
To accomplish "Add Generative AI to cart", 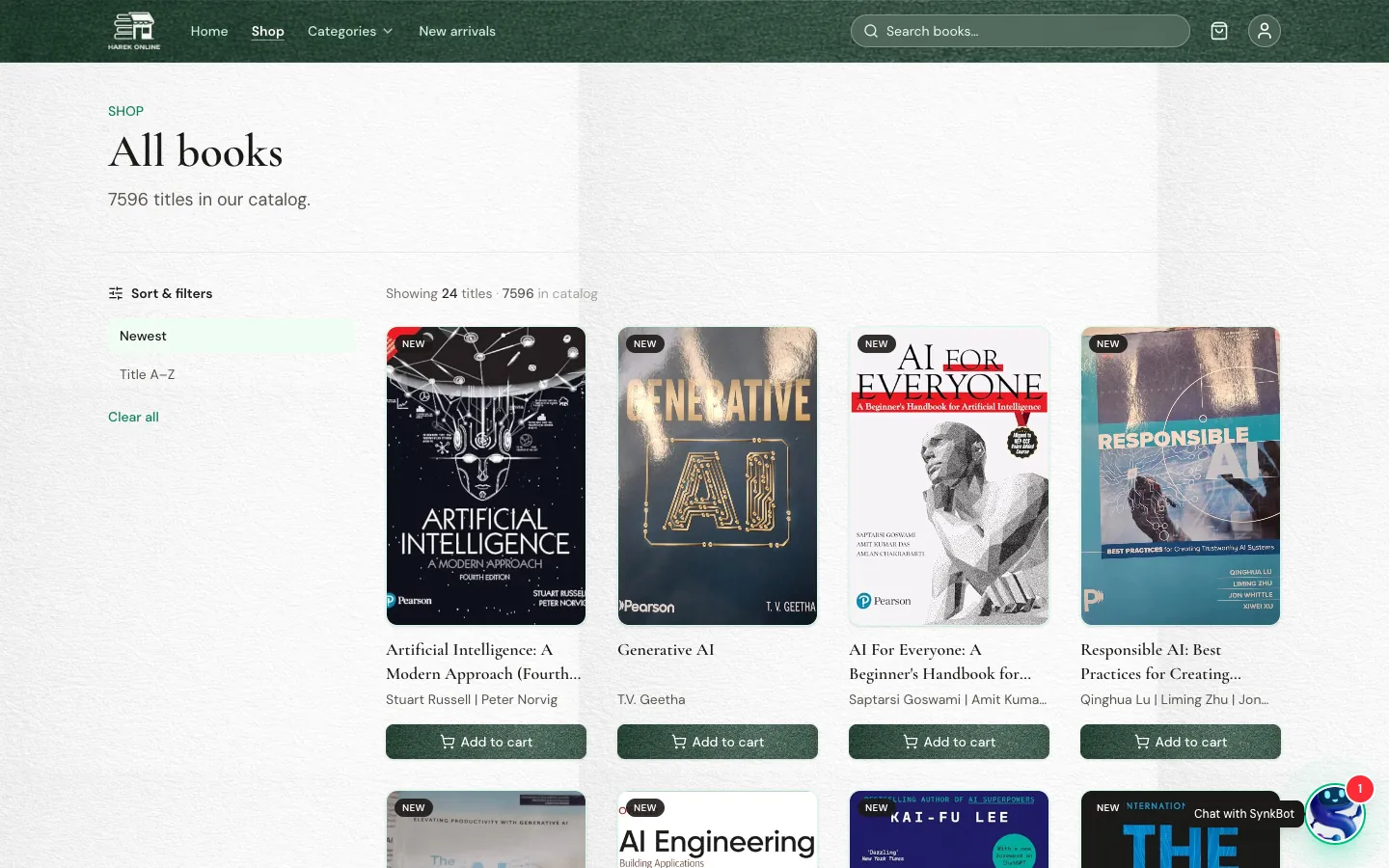I will (x=718, y=742).
